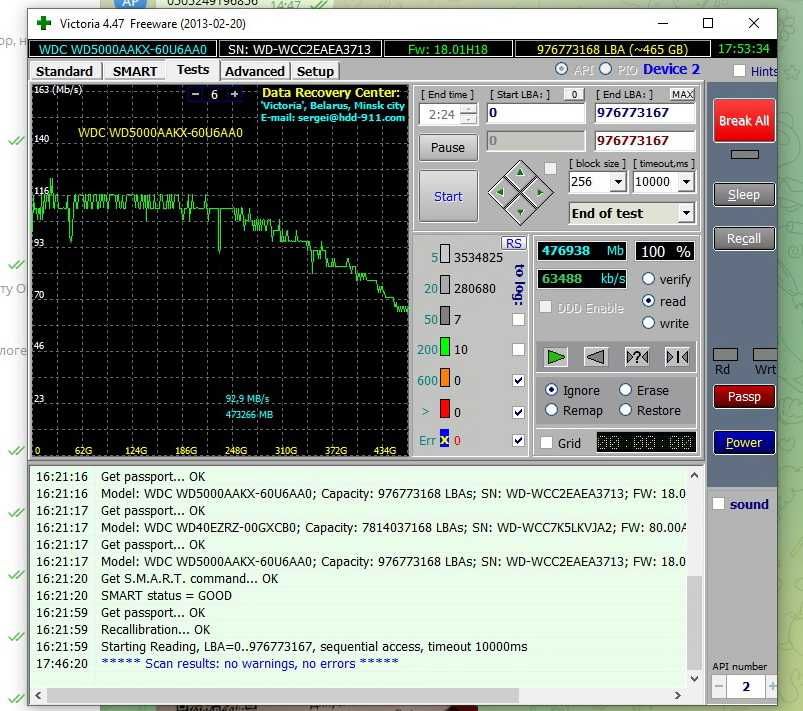The width and height of the screenshot is (803, 711).
Task: Click the RS reset counters button
Action: pyautogui.click(x=513, y=243)
